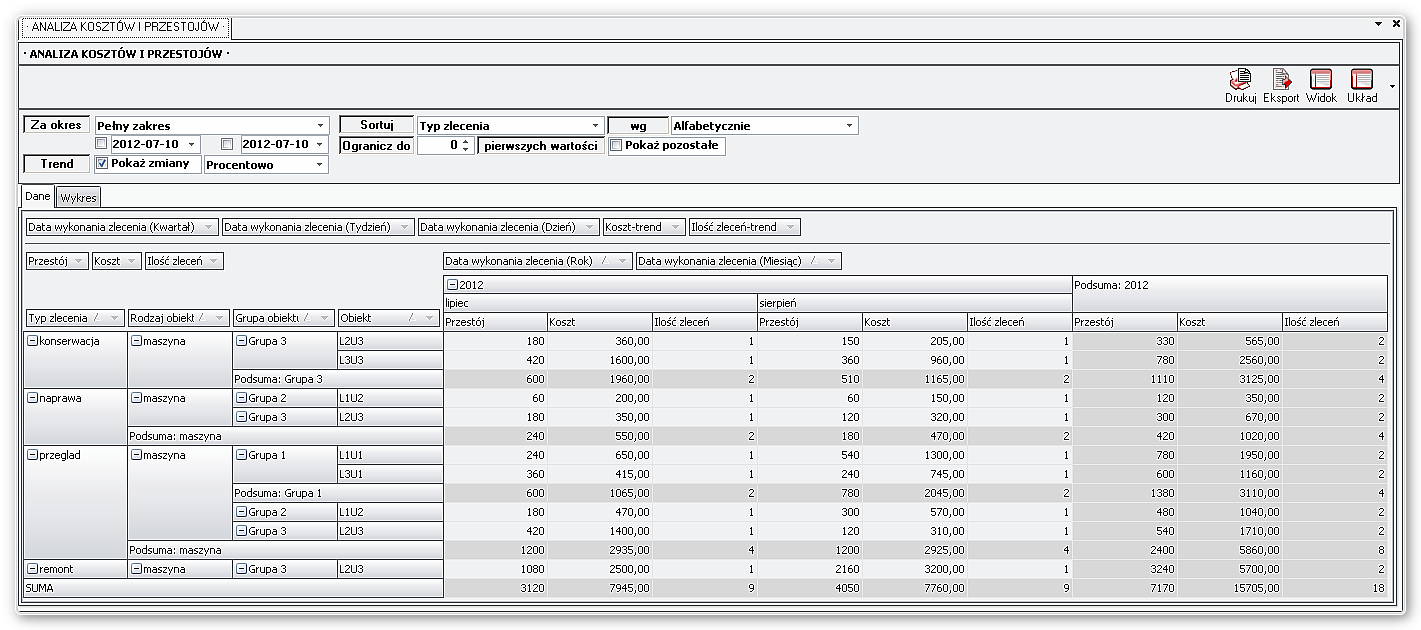Click the Grupa obiektu row field header

(x=283, y=318)
